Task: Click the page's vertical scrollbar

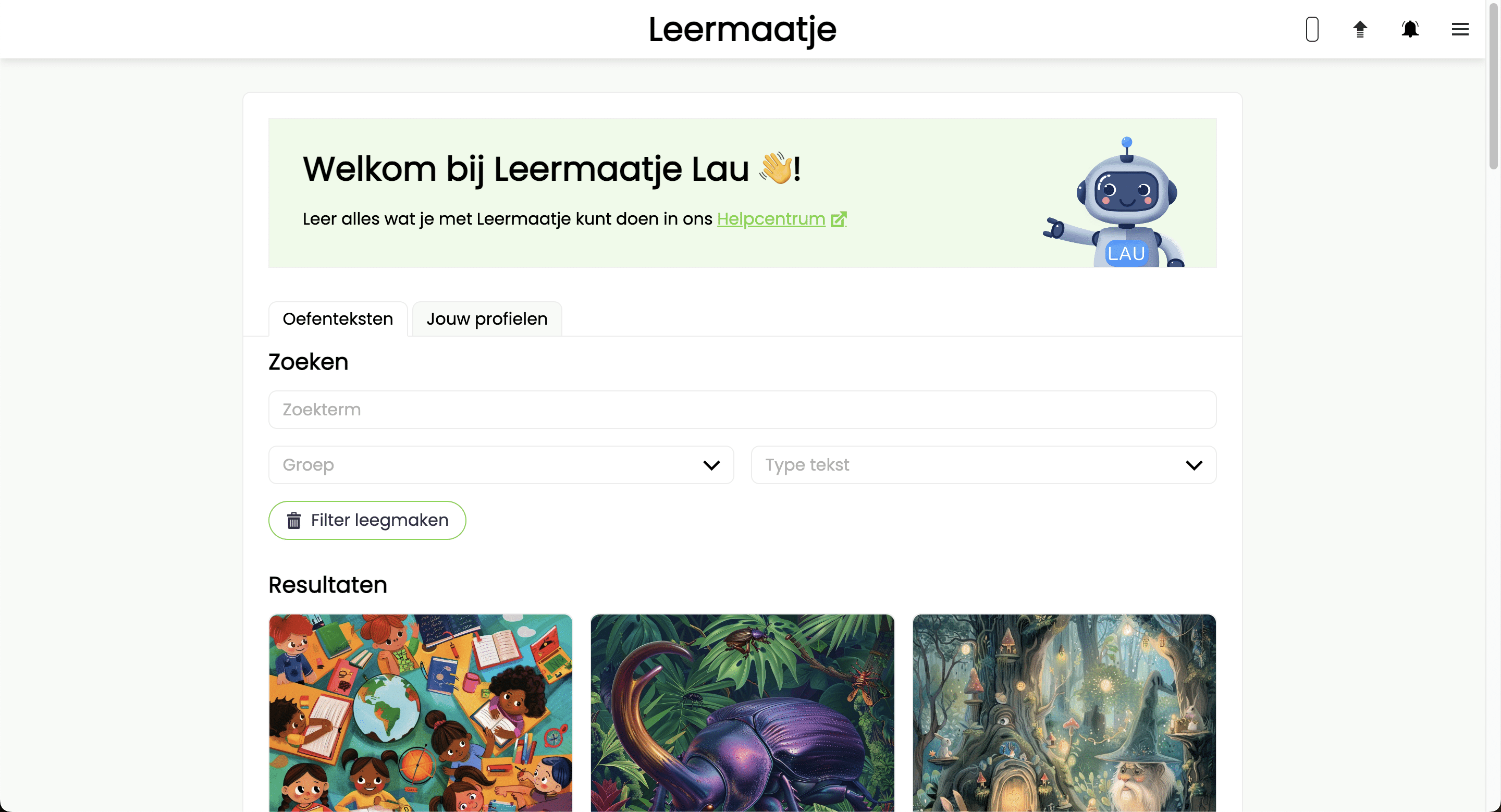Action: [1493, 88]
